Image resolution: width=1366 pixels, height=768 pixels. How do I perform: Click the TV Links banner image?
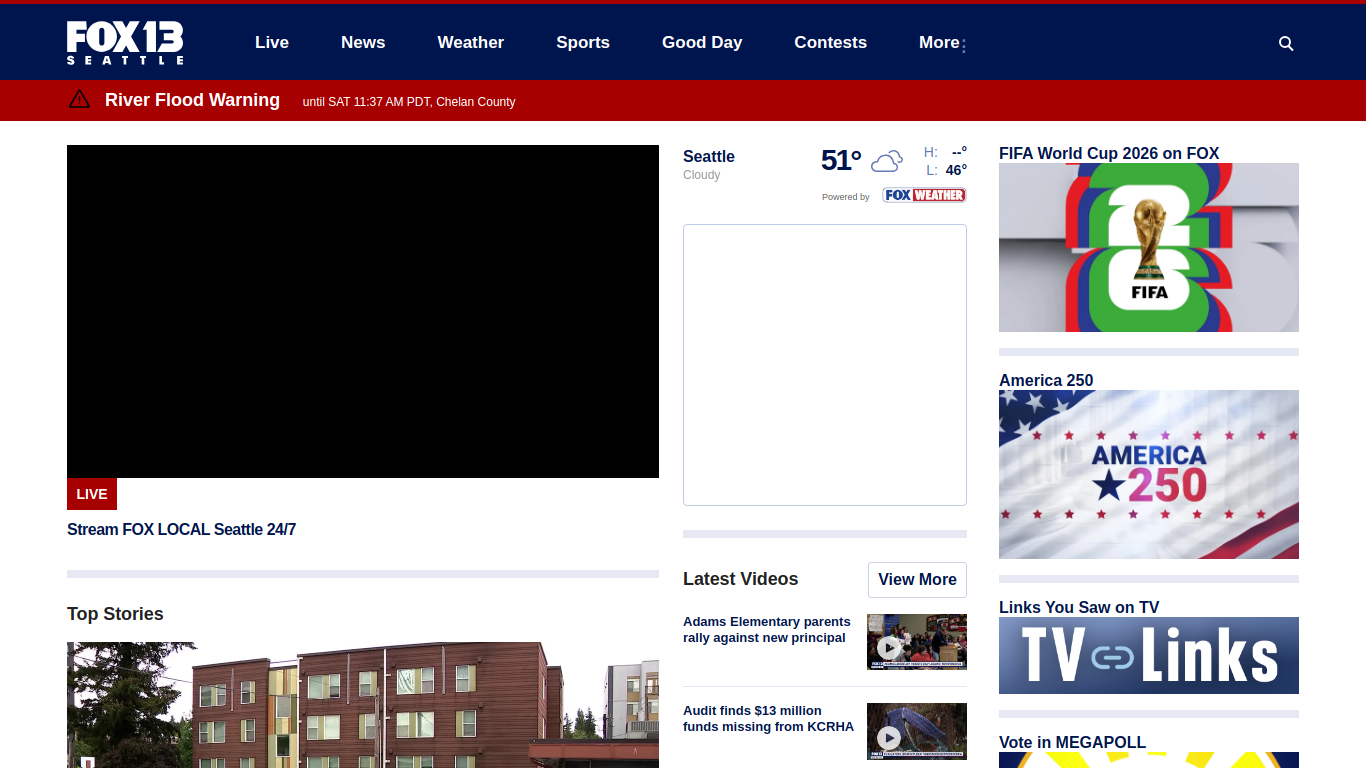click(1149, 655)
